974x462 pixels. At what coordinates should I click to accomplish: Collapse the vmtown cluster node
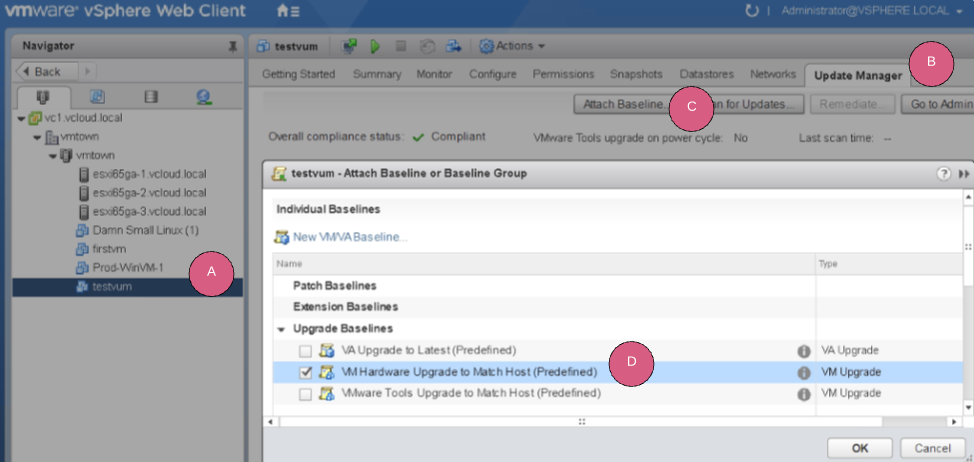point(53,155)
